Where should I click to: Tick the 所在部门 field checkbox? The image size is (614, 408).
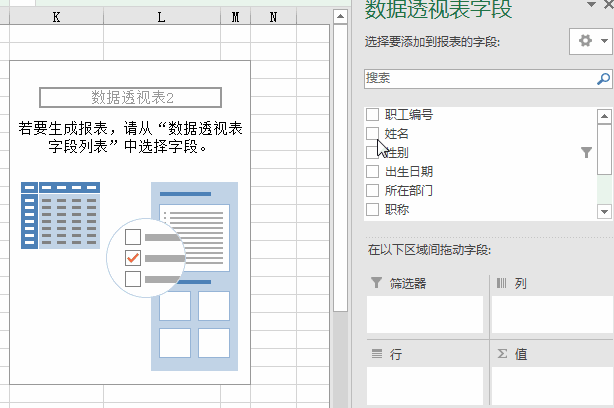tap(372, 191)
